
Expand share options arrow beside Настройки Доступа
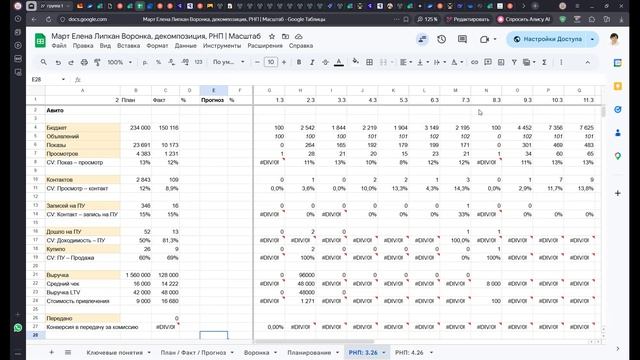[592, 39]
